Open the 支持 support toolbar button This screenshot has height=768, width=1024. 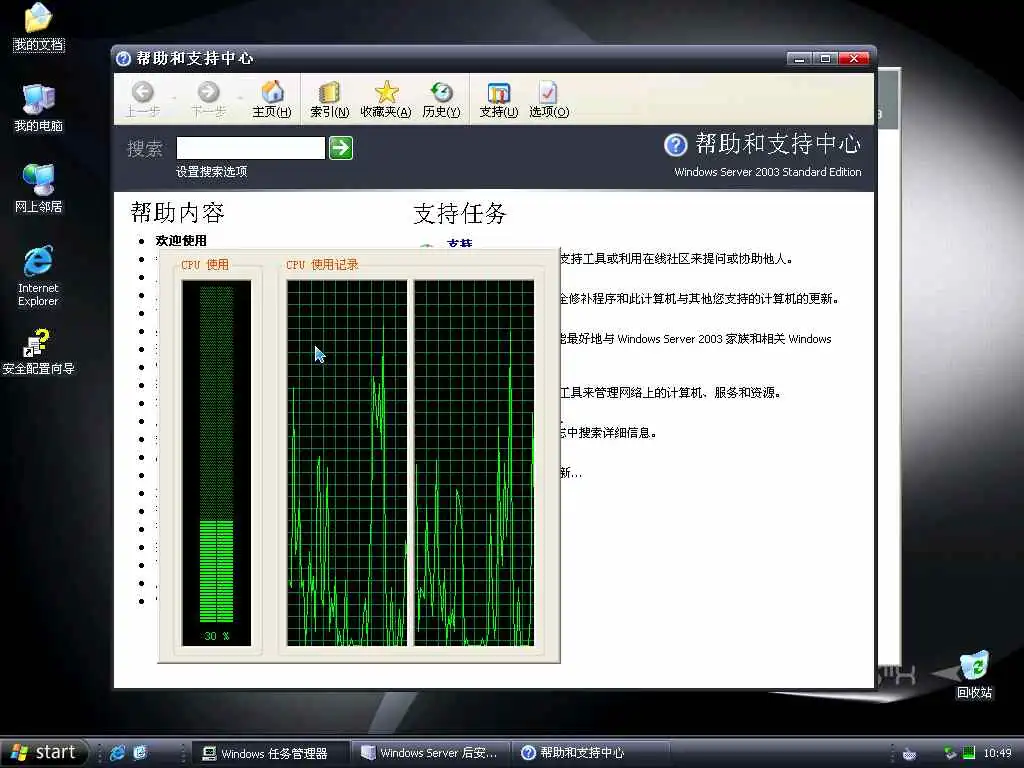pyautogui.click(x=498, y=99)
